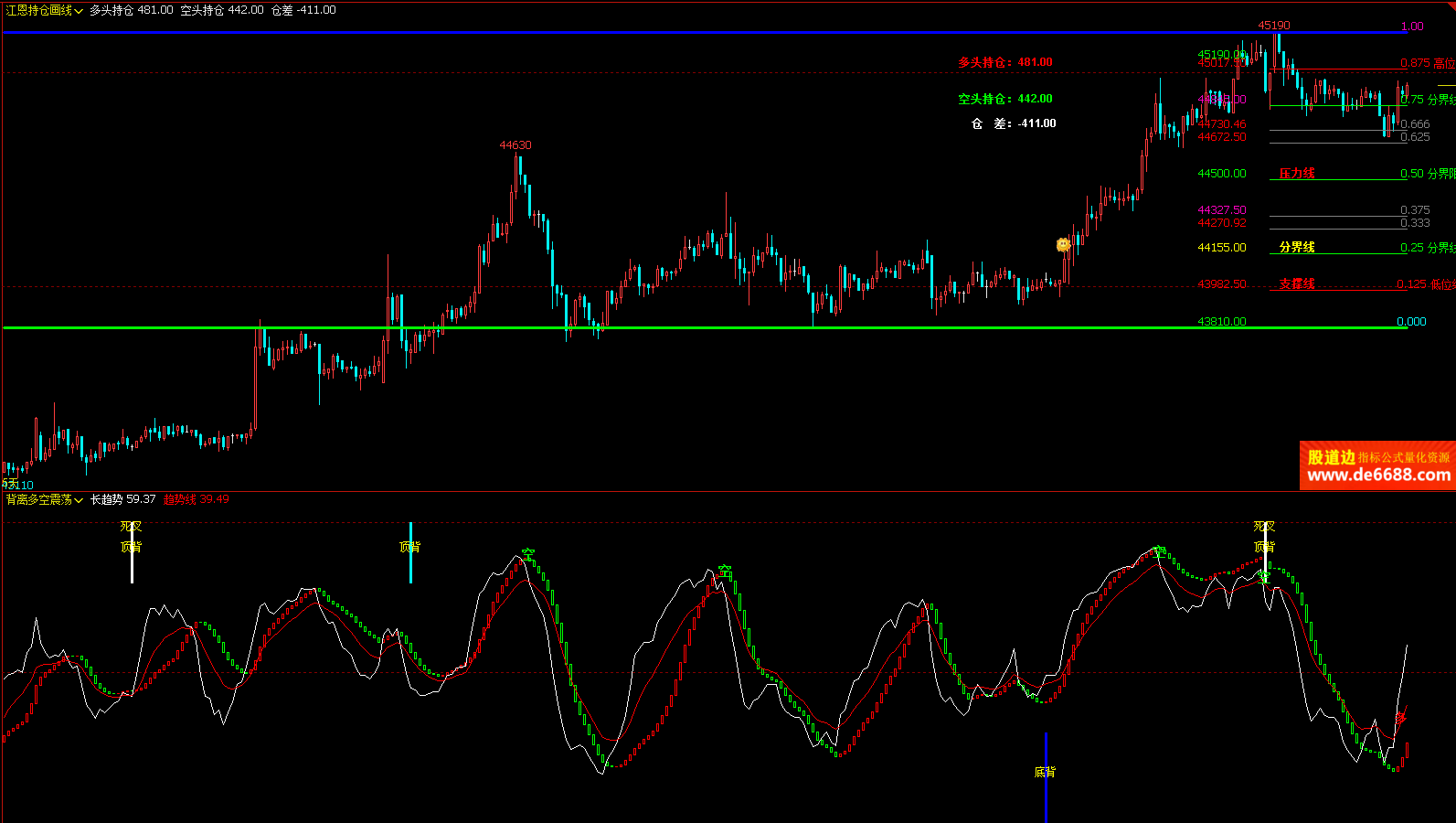
Task: Select the 长趋势 value in header
Action: 122,500
